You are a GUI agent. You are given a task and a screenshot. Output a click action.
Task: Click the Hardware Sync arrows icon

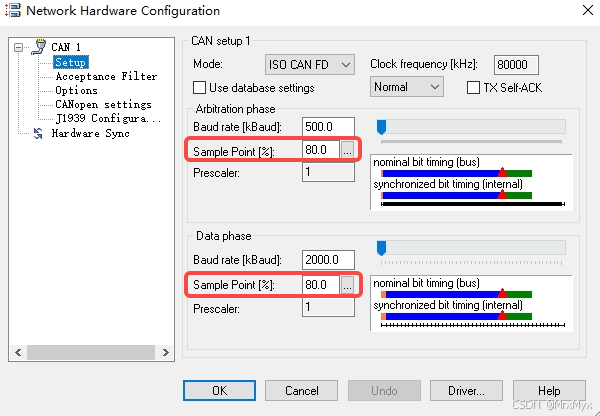tap(38, 133)
